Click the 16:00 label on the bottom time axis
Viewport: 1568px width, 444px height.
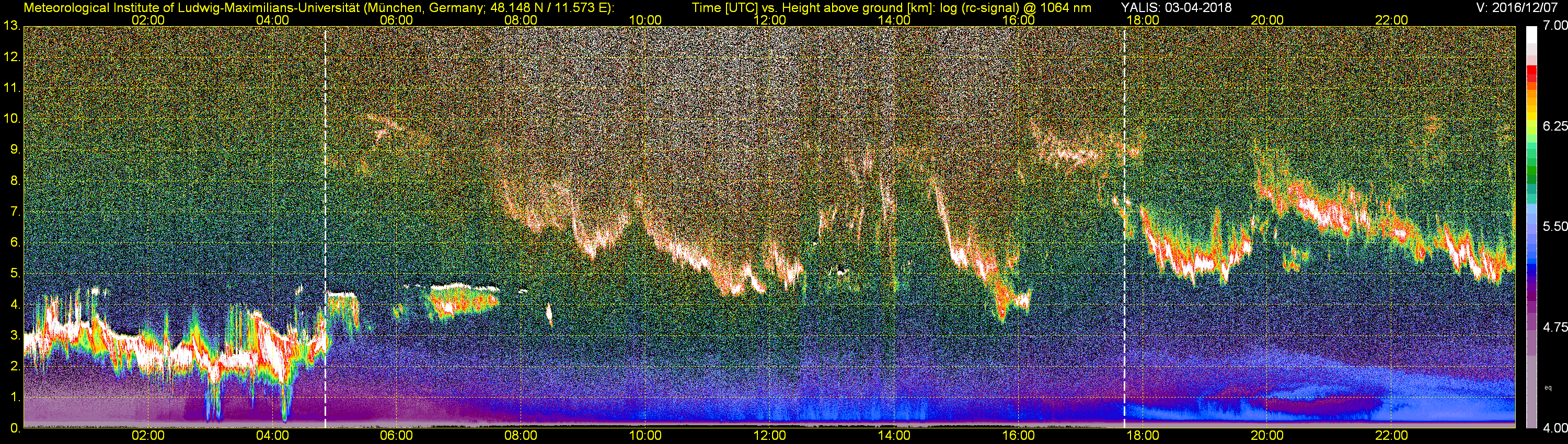(1018, 436)
